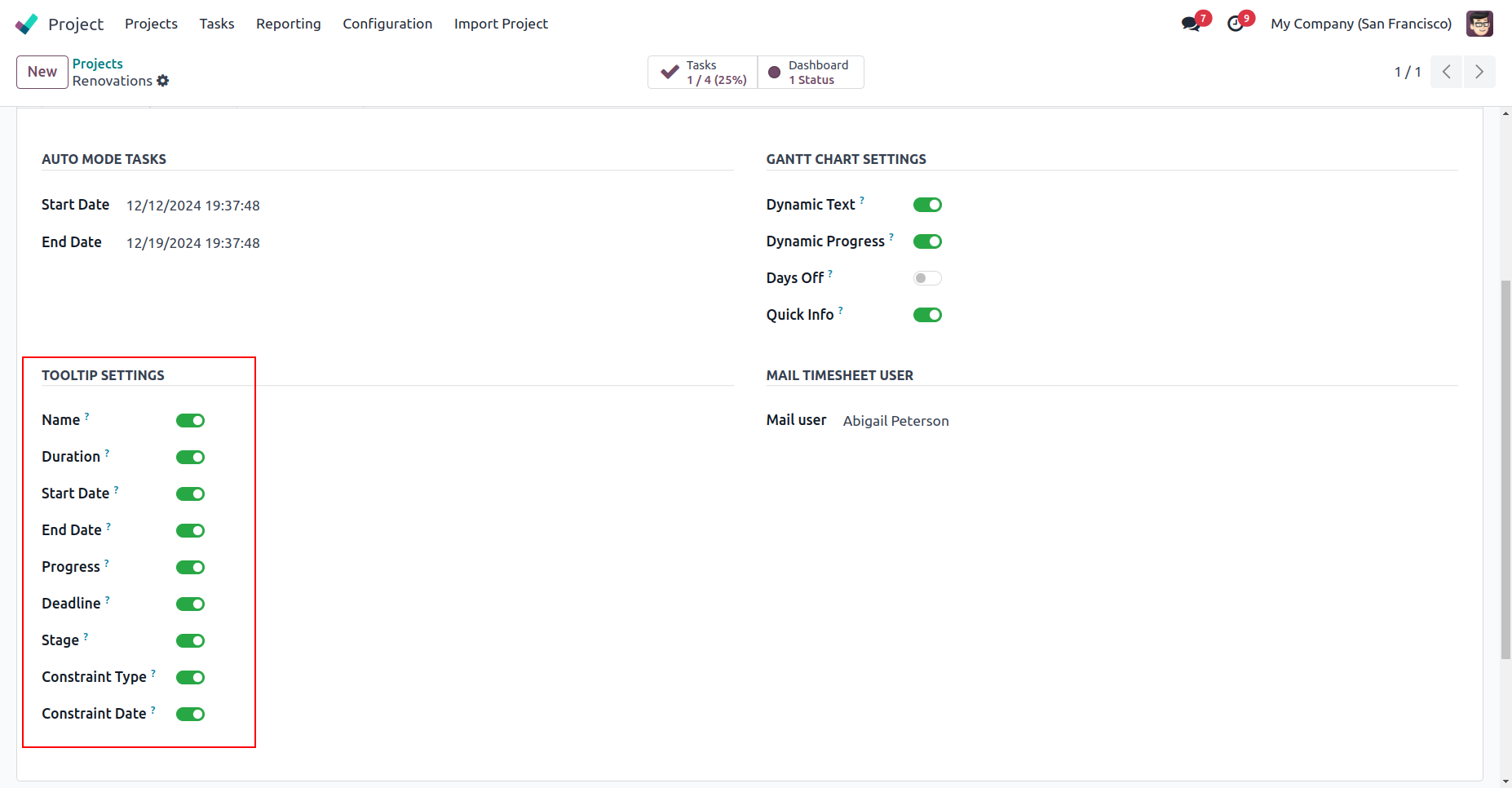Screen dimensions: 1512x788
Task: Turn off the Deadline tooltip toggle
Action: (190, 604)
